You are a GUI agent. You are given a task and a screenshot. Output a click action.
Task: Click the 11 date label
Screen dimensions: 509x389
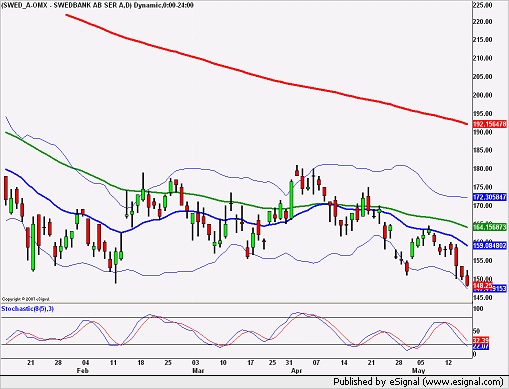(113, 363)
